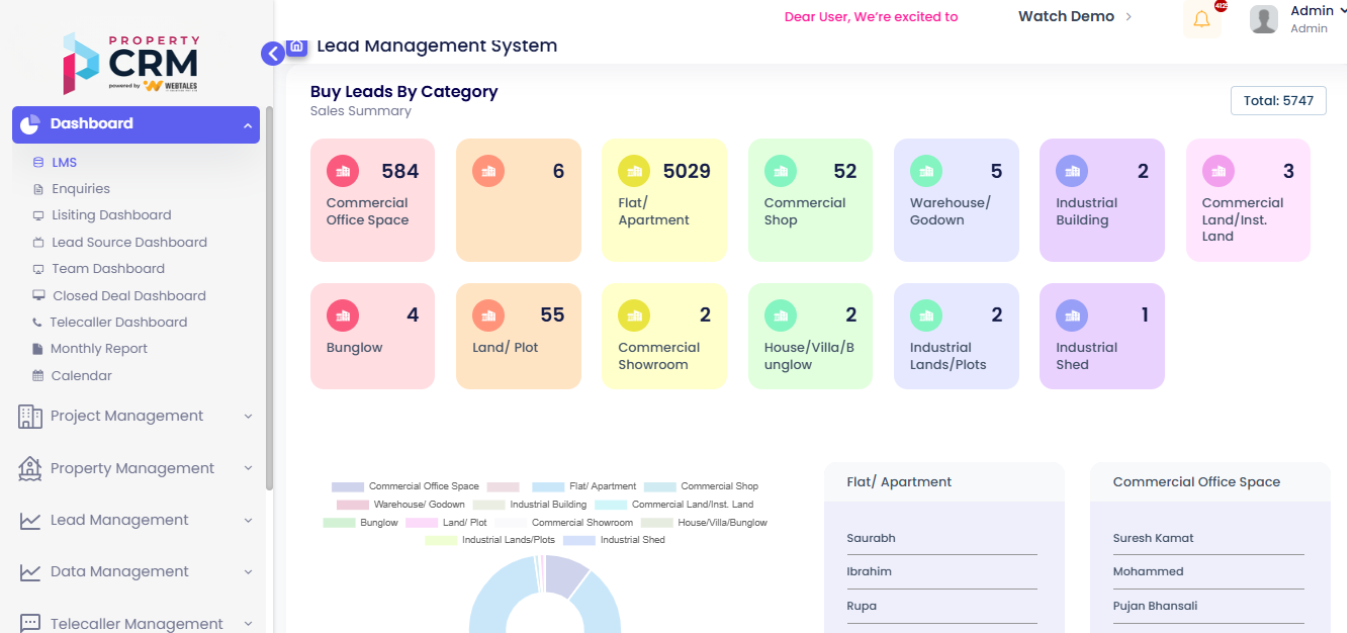The height and width of the screenshot is (633, 1347).
Task: Open the notification bell icon
Action: [x=1201, y=20]
